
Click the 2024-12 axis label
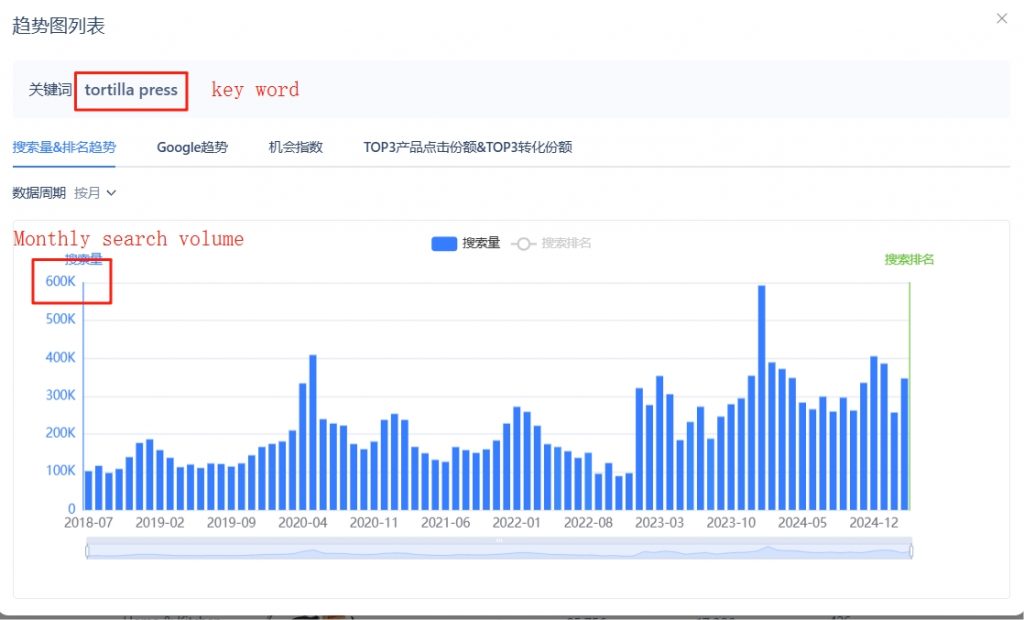point(874,523)
